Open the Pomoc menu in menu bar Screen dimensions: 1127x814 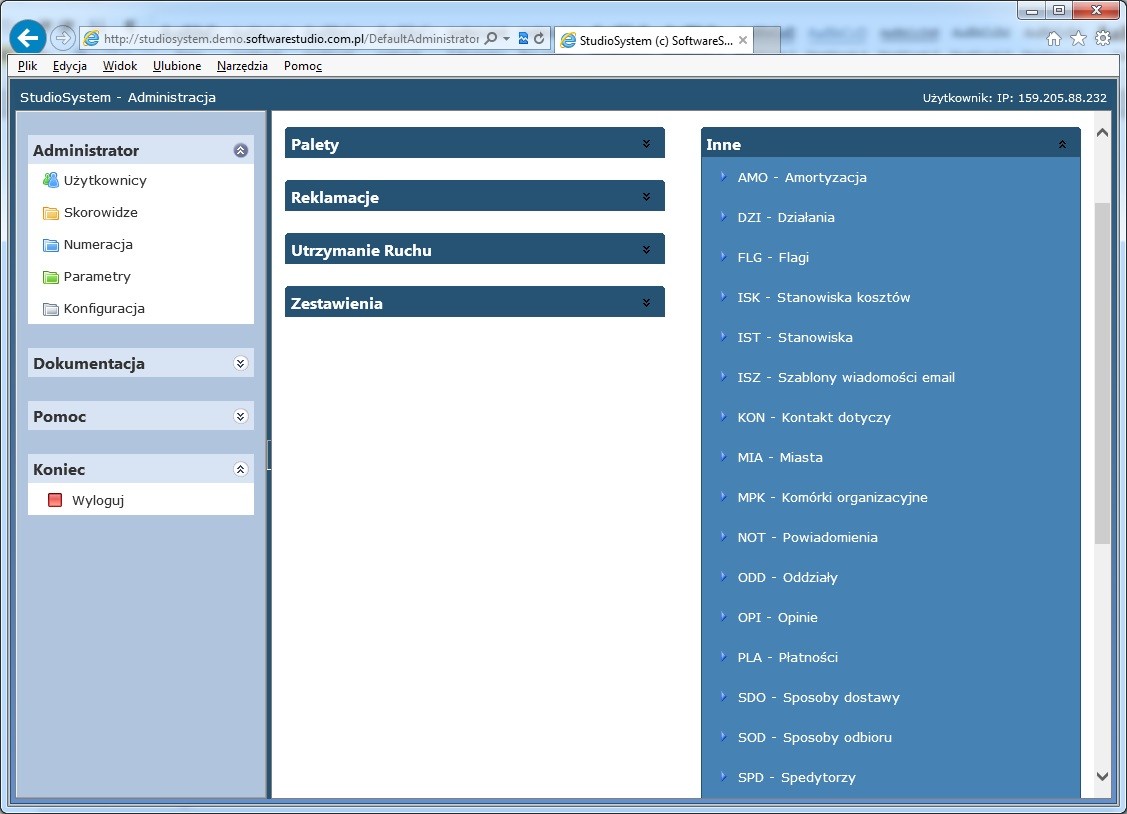tap(303, 65)
